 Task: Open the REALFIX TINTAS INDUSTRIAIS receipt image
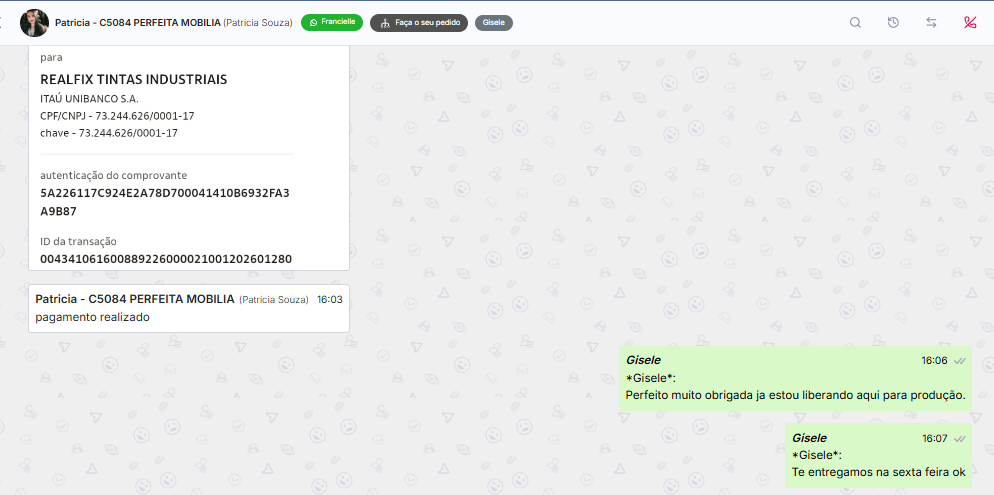[x=189, y=158]
